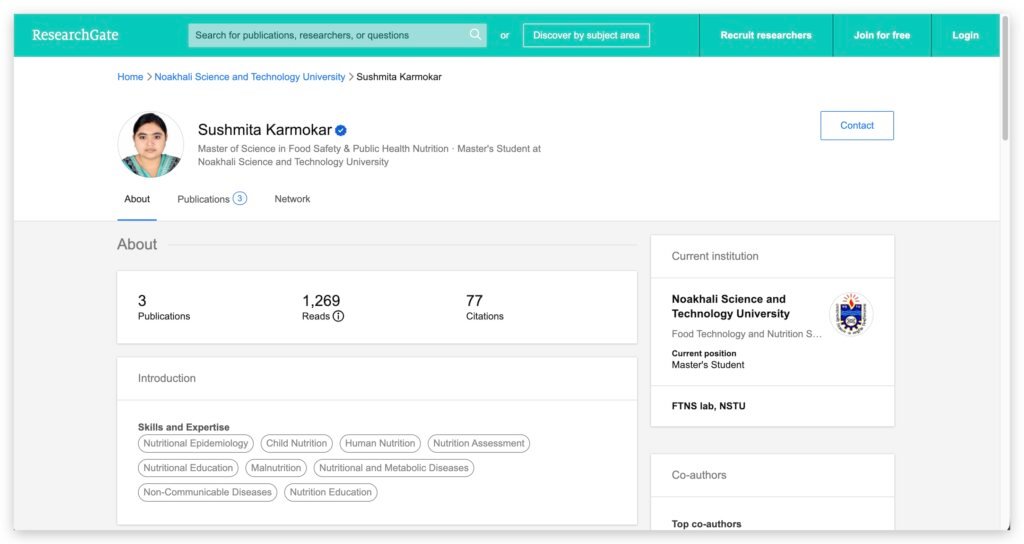The width and height of the screenshot is (1024, 544).
Task: Select the About tab
Action: click(x=137, y=199)
